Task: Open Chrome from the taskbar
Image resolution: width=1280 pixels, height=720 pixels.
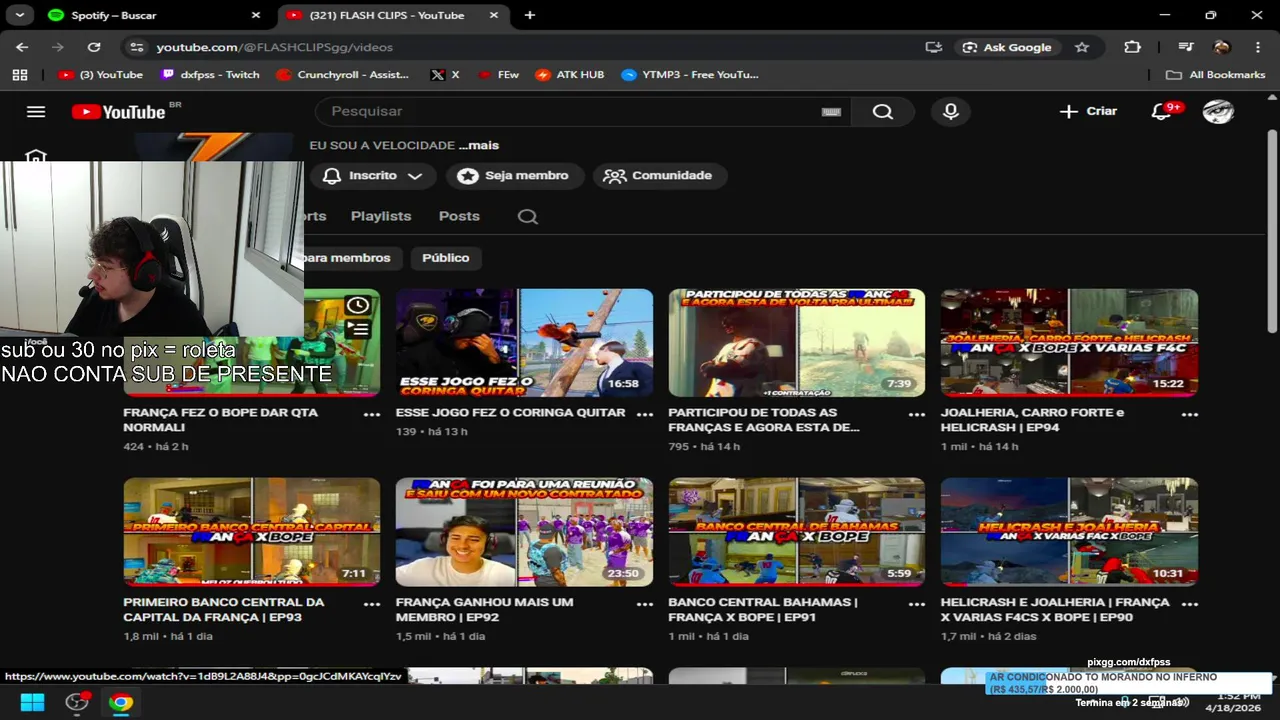Action: 121,702
